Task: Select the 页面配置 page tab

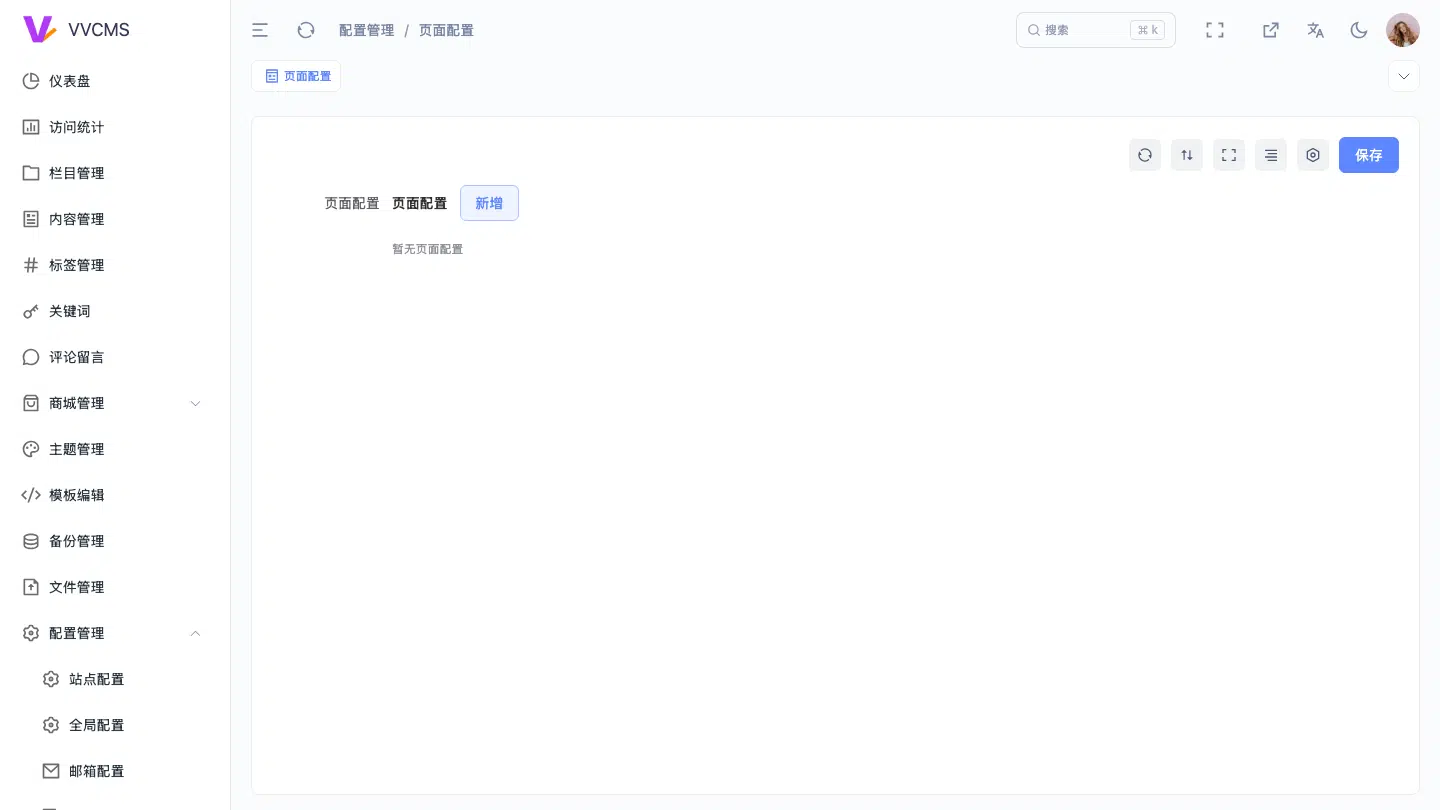Action: pos(296,76)
